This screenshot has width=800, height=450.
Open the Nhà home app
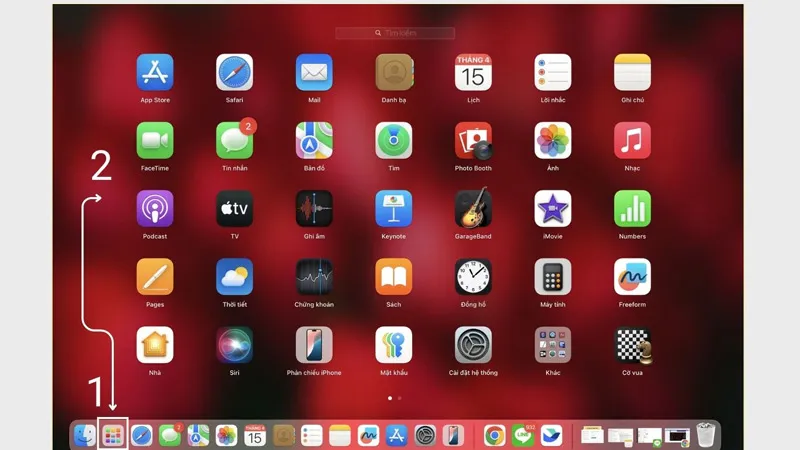[155, 345]
